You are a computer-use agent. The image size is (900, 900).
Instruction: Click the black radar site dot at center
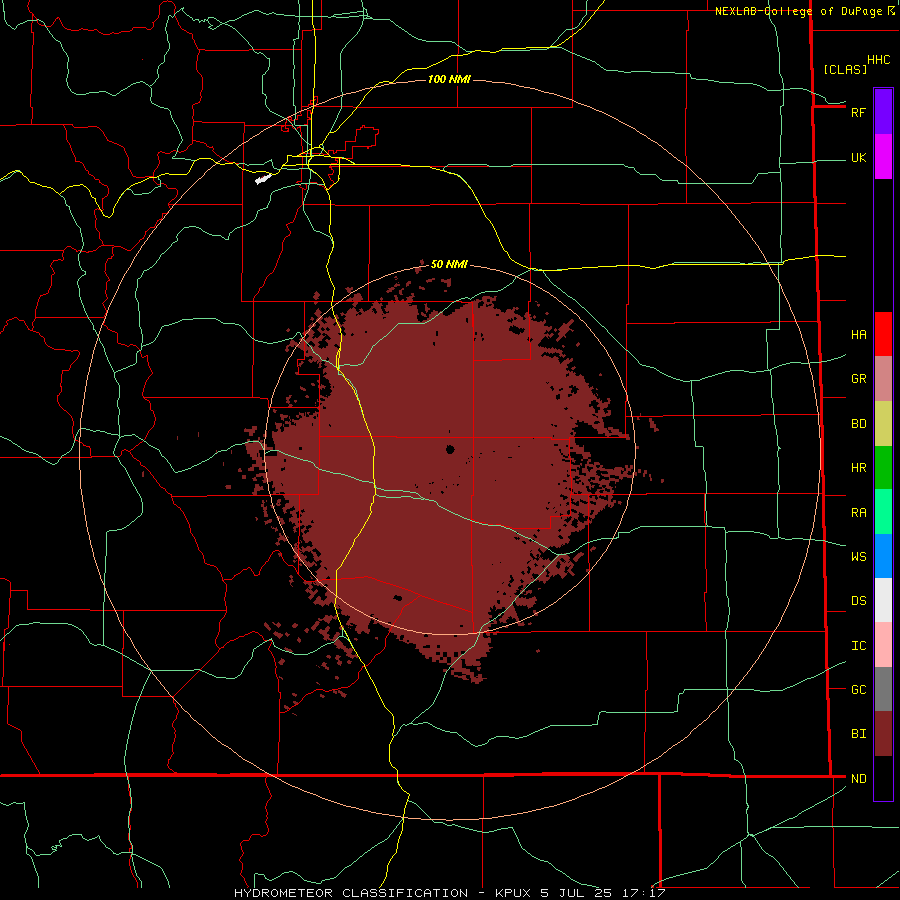[450, 449]
